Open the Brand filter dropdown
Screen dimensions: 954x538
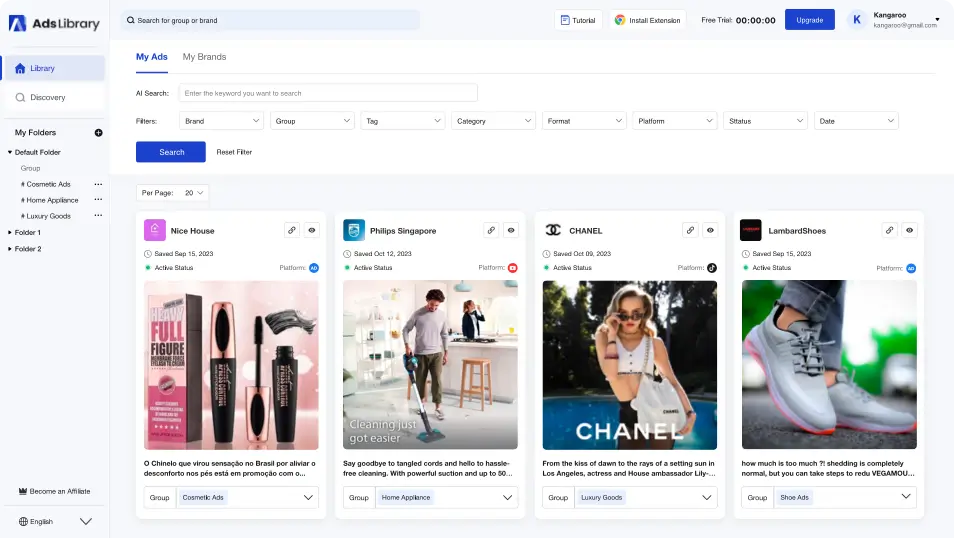point(221,121)
